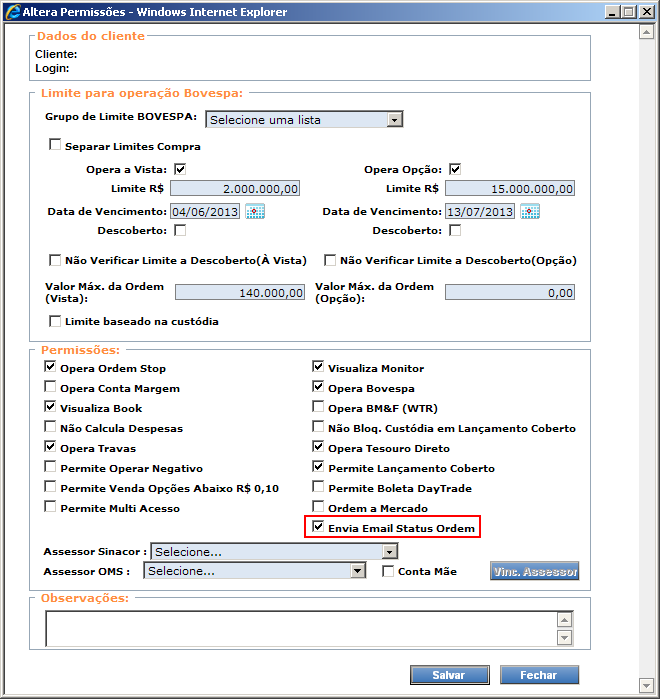The height and width of the screenshot is (699, 660).
Task: Click date field showing 04/06/2013
Action: (x=205, y=211)
